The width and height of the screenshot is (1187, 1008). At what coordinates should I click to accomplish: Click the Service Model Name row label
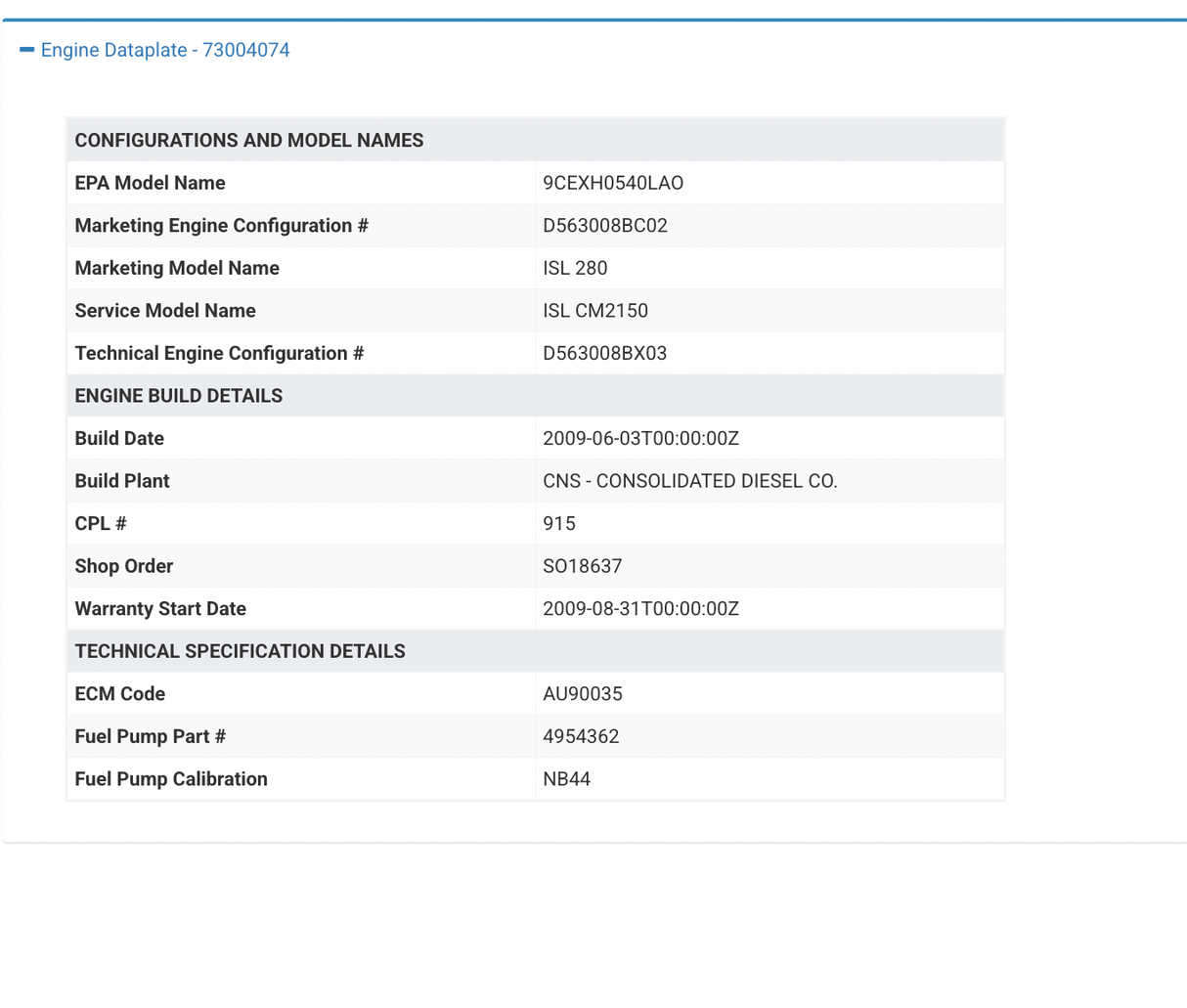(165, 311)
